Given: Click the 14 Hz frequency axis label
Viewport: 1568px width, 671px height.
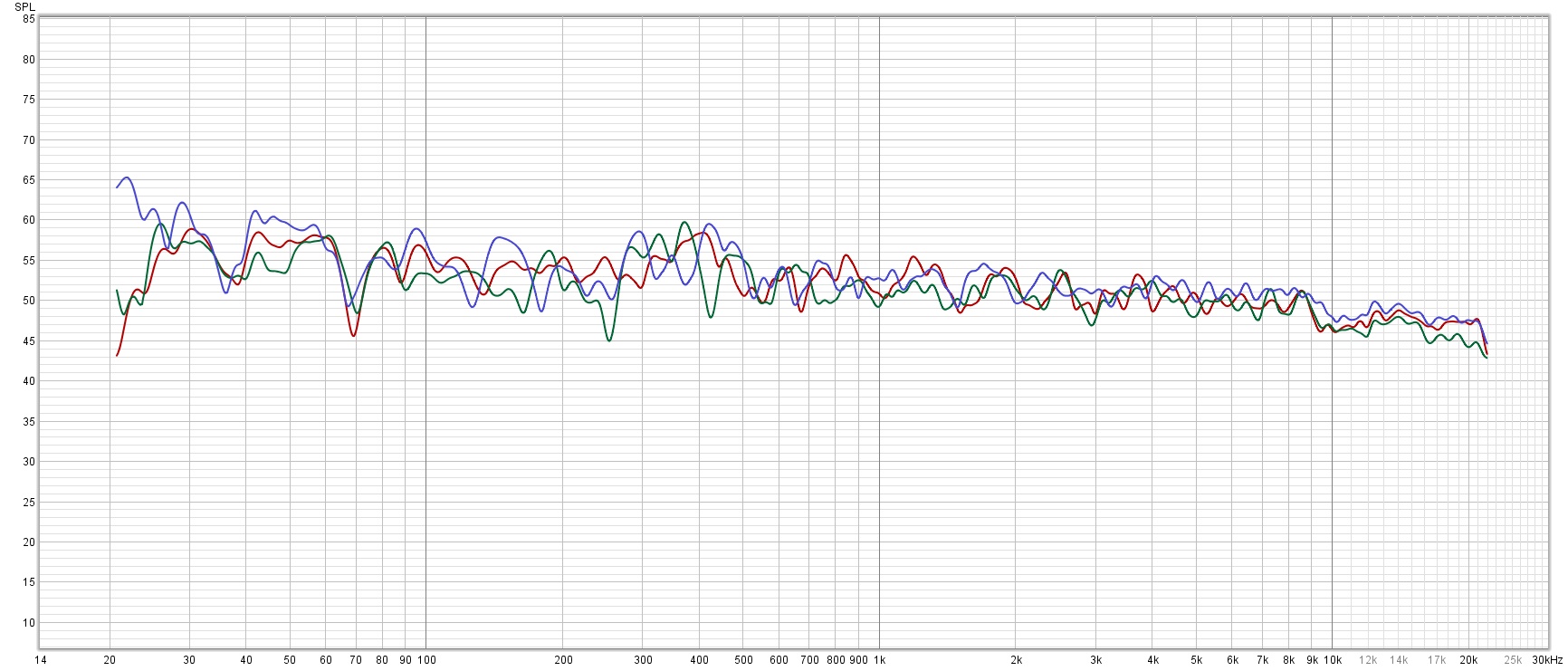Looking at the screenshot, I should click(40, 660).
